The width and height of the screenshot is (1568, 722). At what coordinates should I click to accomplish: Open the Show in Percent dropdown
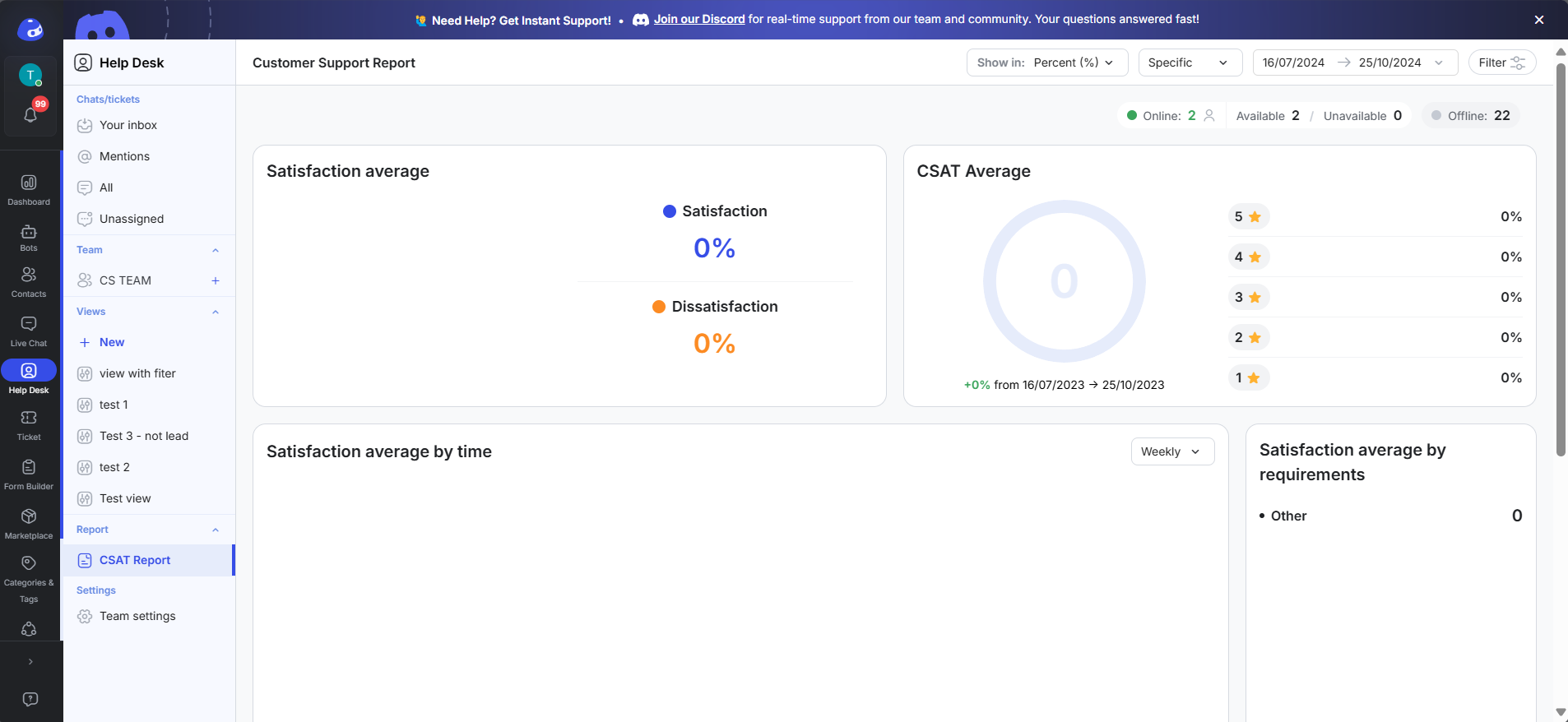[1046, 62]
